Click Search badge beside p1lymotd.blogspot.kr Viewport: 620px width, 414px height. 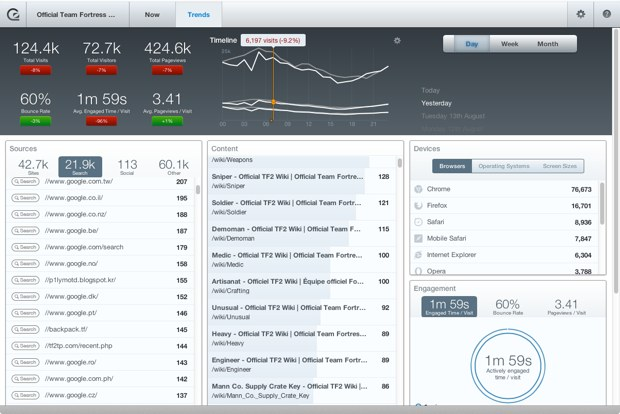pyautogui.click(x=25, y=280)
